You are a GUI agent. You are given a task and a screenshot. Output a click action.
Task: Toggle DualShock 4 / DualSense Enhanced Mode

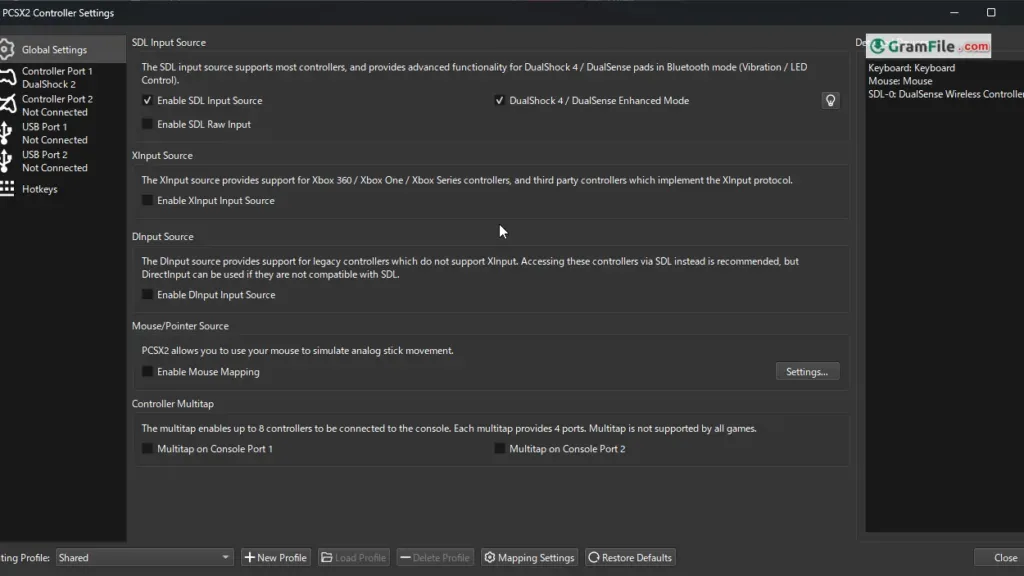[500, 101]
